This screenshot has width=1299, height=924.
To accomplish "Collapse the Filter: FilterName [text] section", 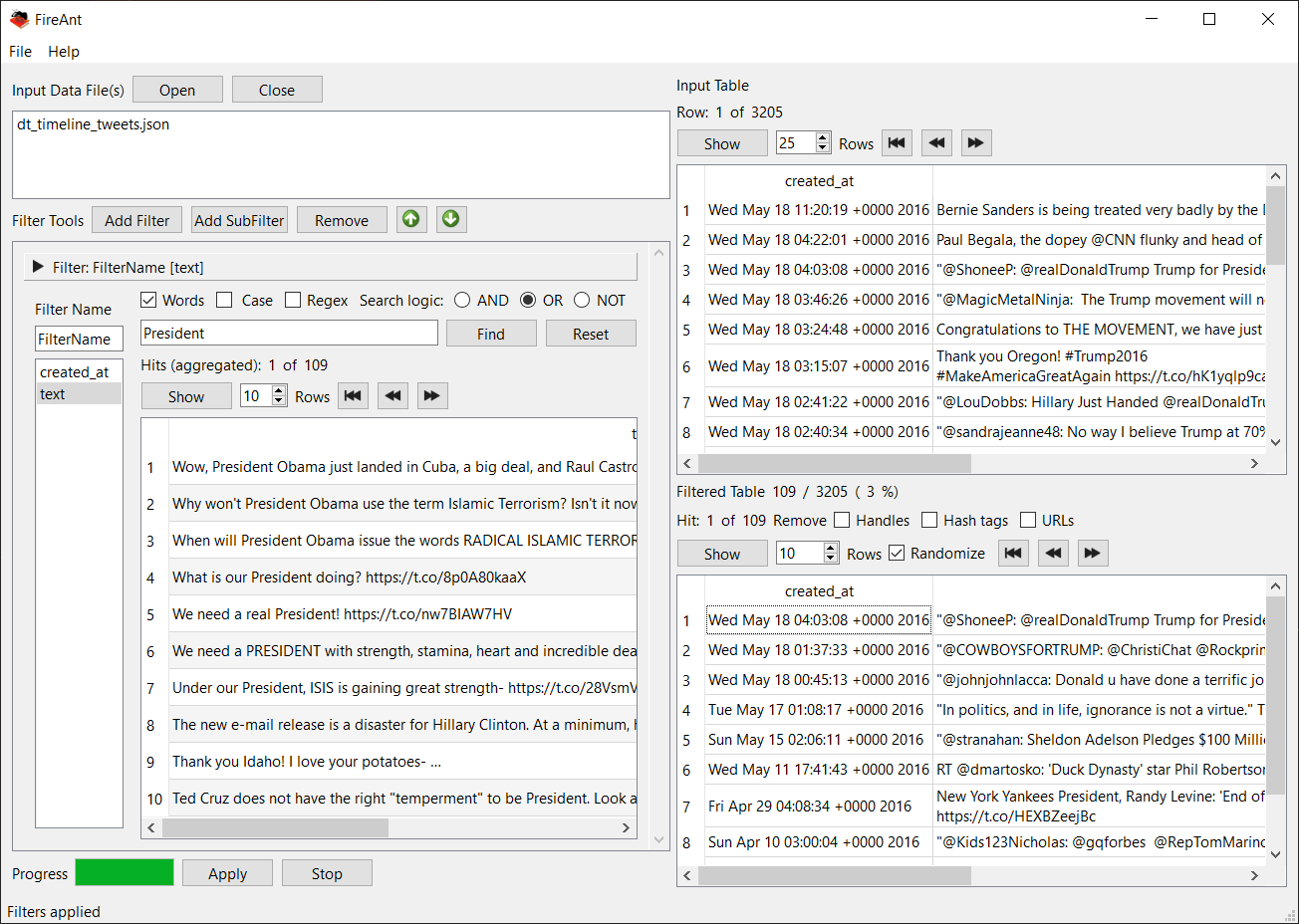I will point(38,267).
